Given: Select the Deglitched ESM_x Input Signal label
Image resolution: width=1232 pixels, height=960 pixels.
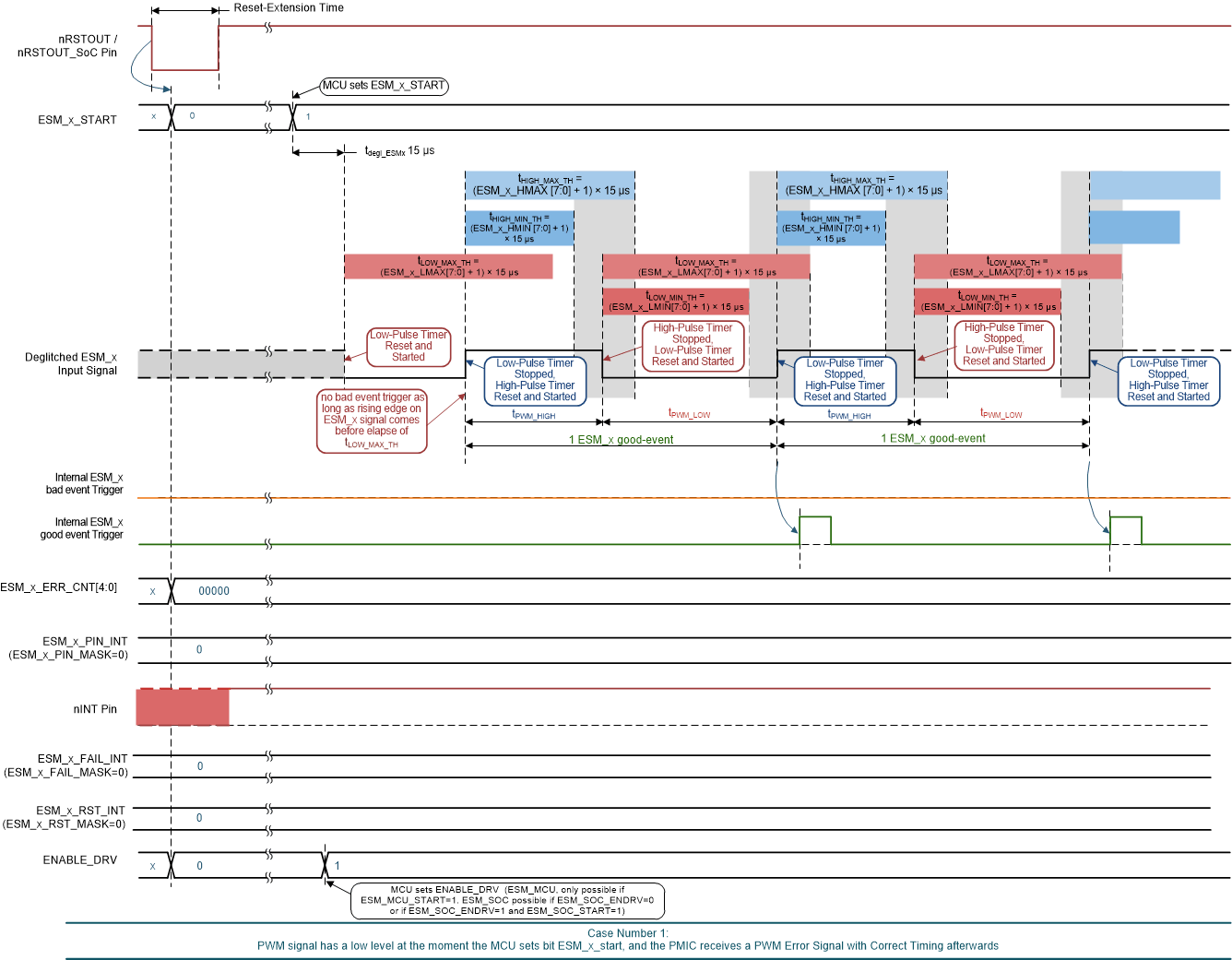Looking at the screenshot, I should pyautogui.click(x=72, y=363).
